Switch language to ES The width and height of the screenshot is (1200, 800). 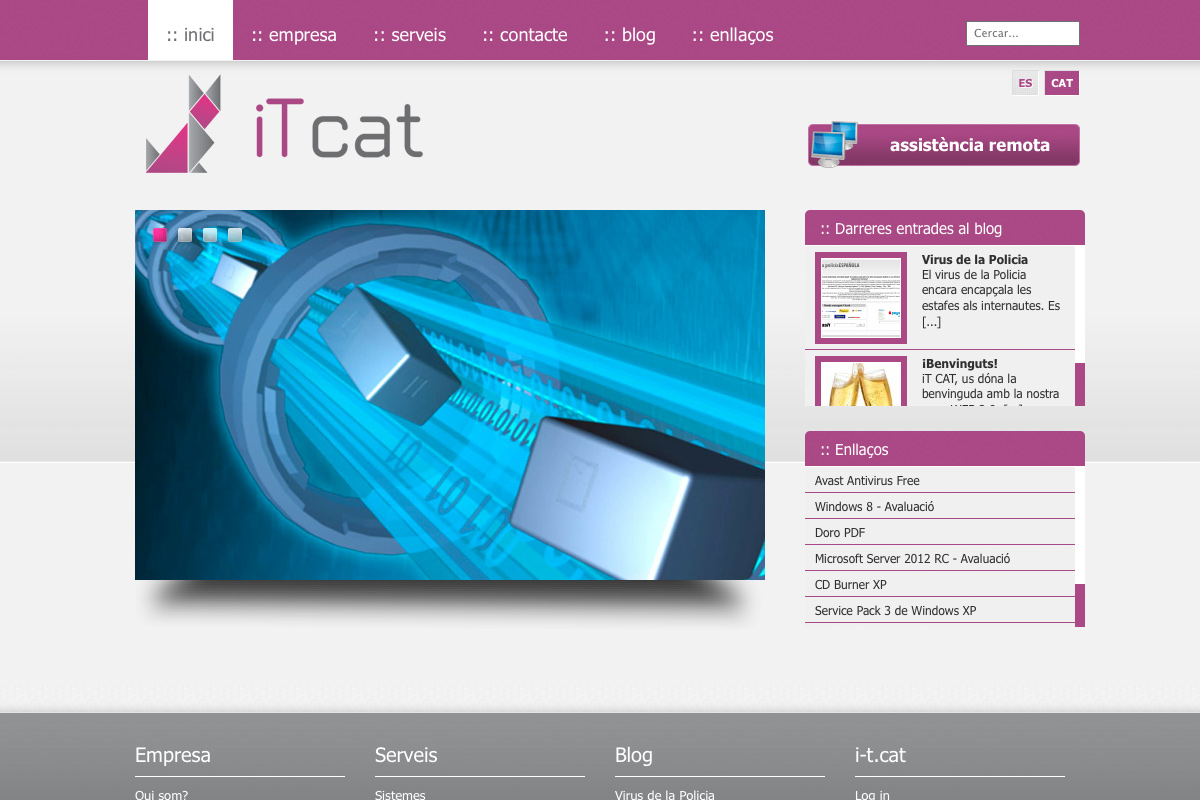point(1025,83)
